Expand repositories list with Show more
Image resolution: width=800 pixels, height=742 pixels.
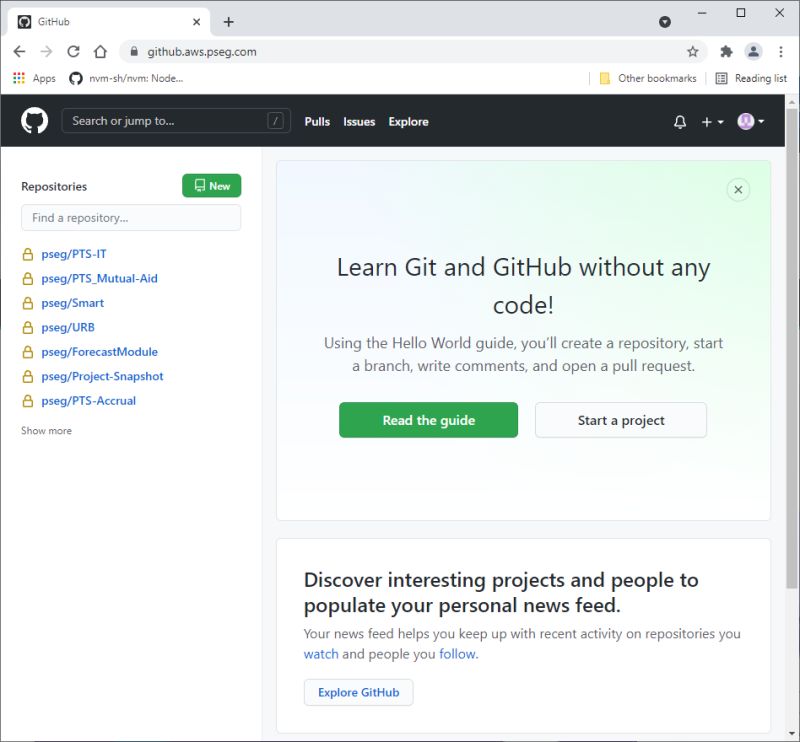pos(46,430)
